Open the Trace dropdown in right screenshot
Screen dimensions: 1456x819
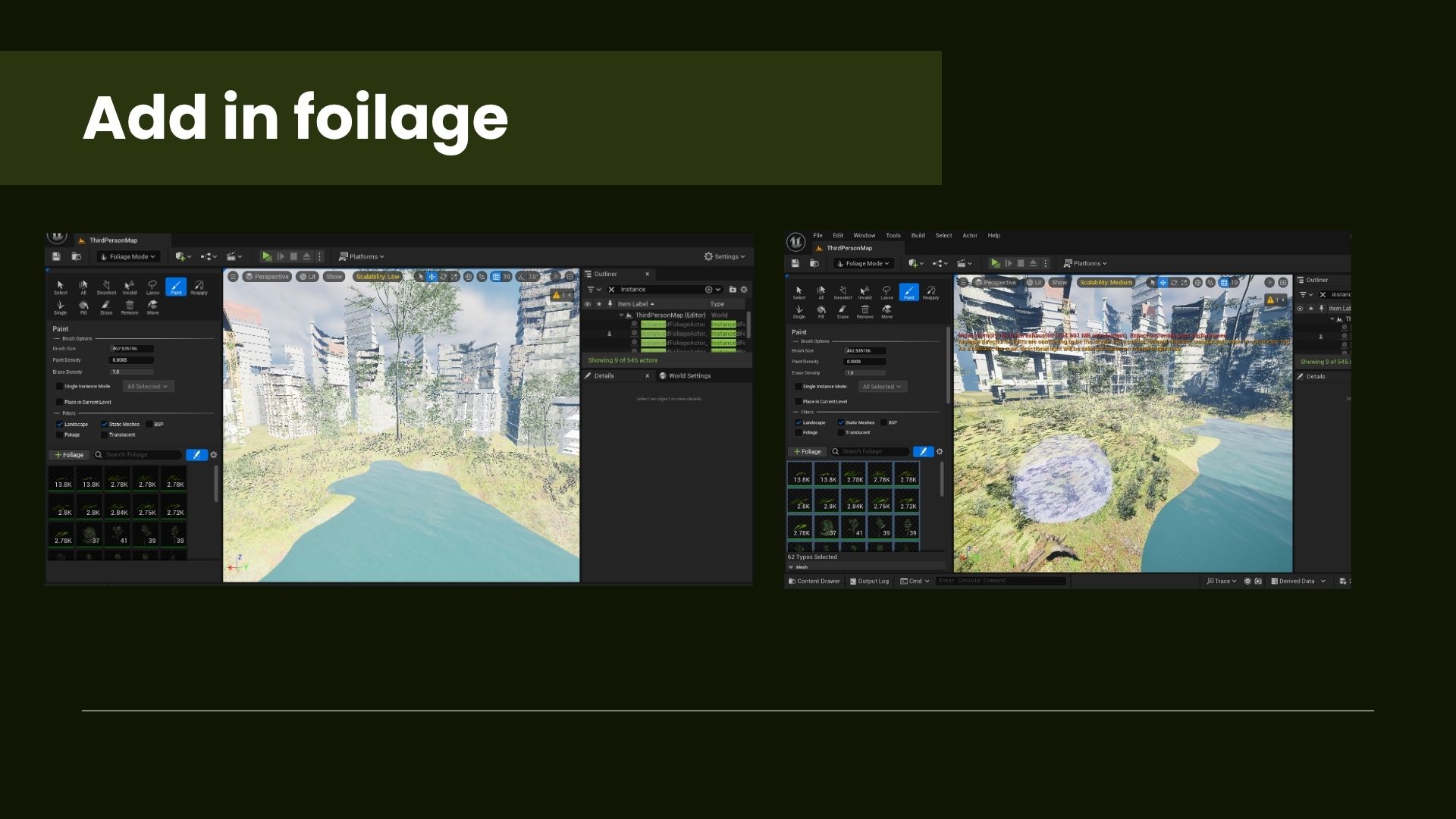[1222, 581]
